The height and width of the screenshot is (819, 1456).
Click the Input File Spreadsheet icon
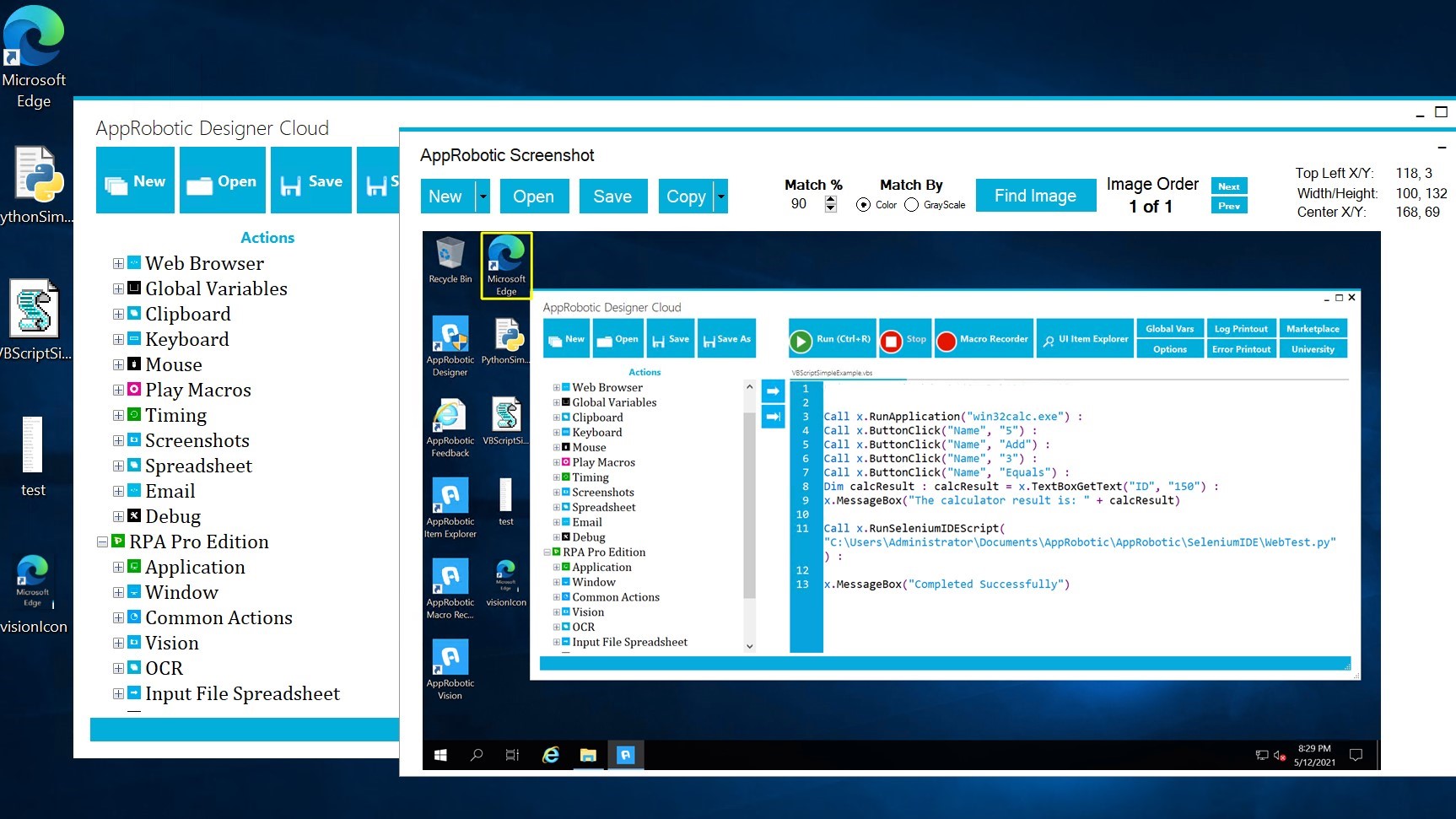click(134, 693)
